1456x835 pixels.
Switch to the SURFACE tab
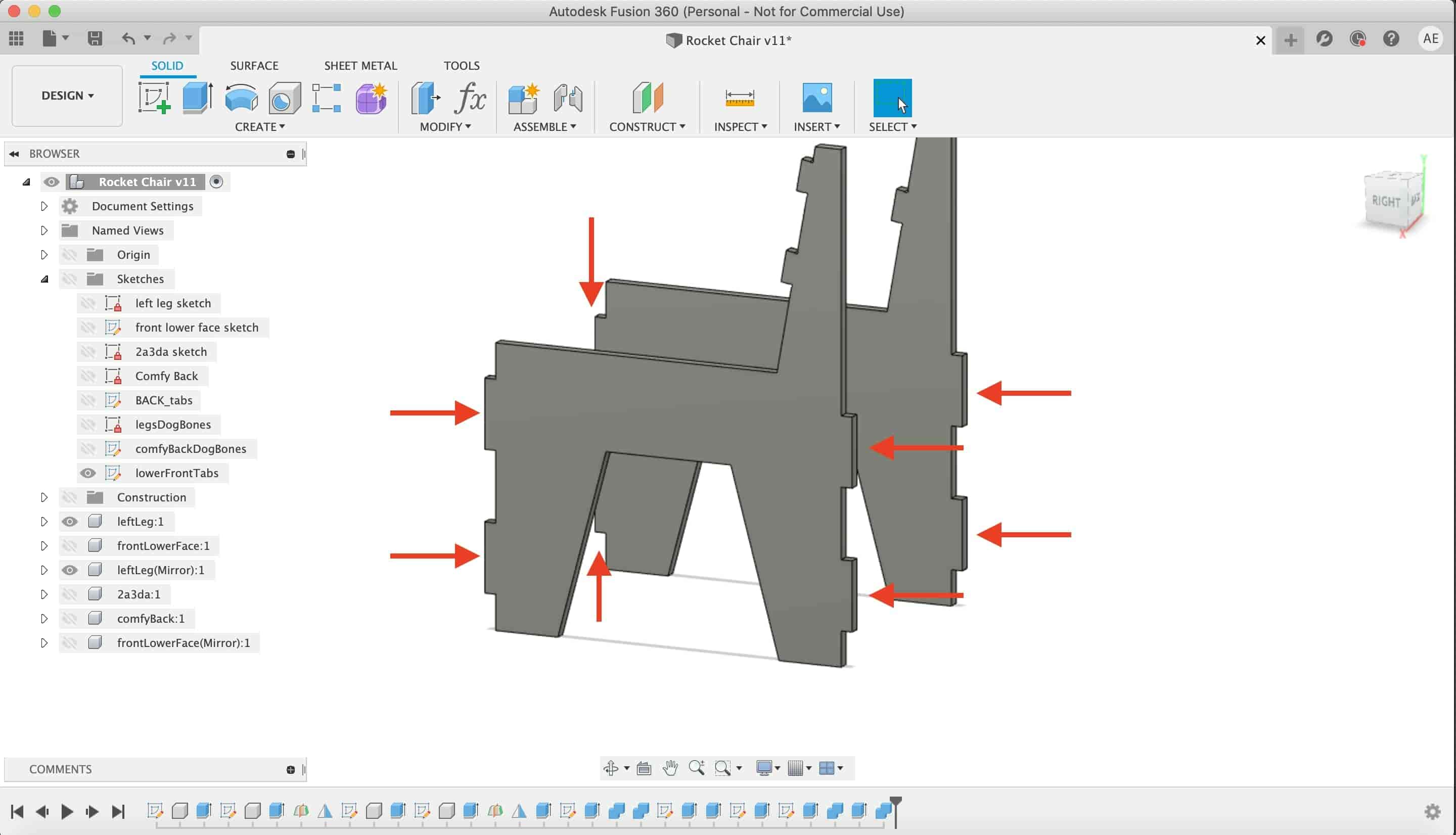[x=254, y=65]
